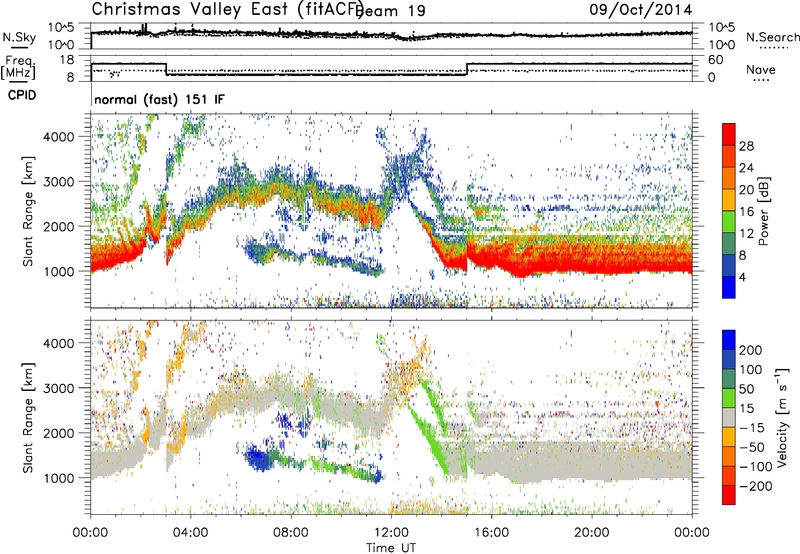Click the CPID label
The height and width of the screenshot is (554, 800).
coord(22,95)
